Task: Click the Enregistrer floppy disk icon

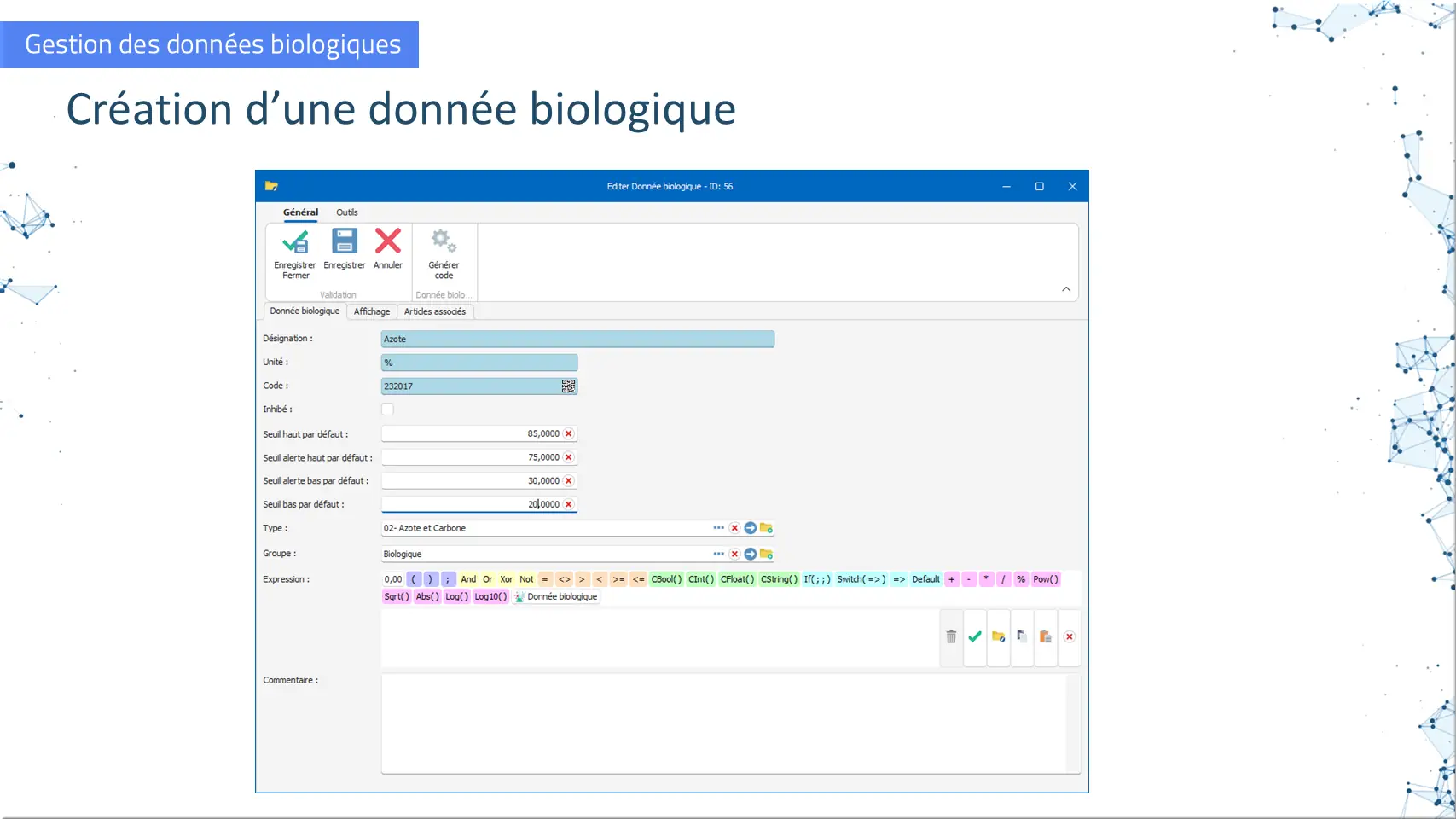Action: click(345, 242)
